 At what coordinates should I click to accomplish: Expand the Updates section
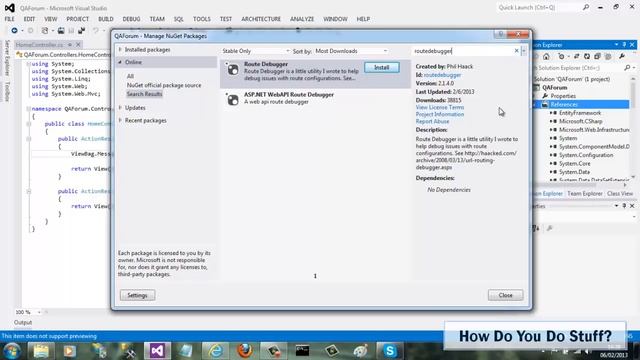click(120, 108)
